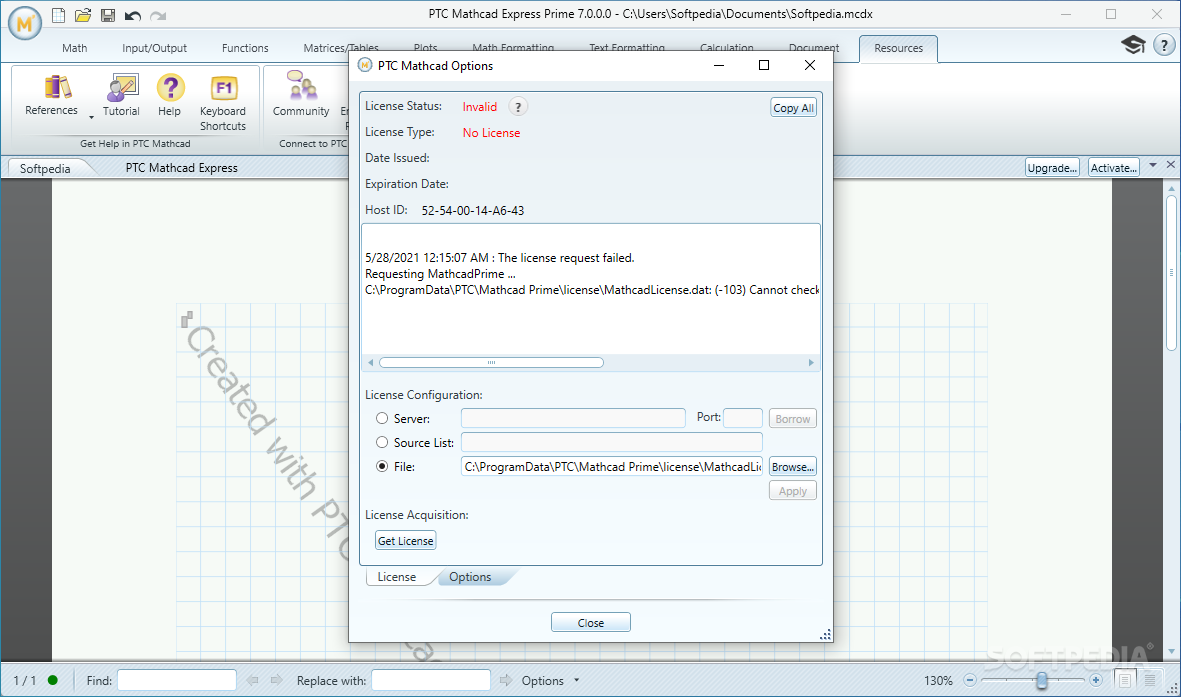Select the PTC Mathcad Express tab
1181x697 pixels.
[182, 168]
